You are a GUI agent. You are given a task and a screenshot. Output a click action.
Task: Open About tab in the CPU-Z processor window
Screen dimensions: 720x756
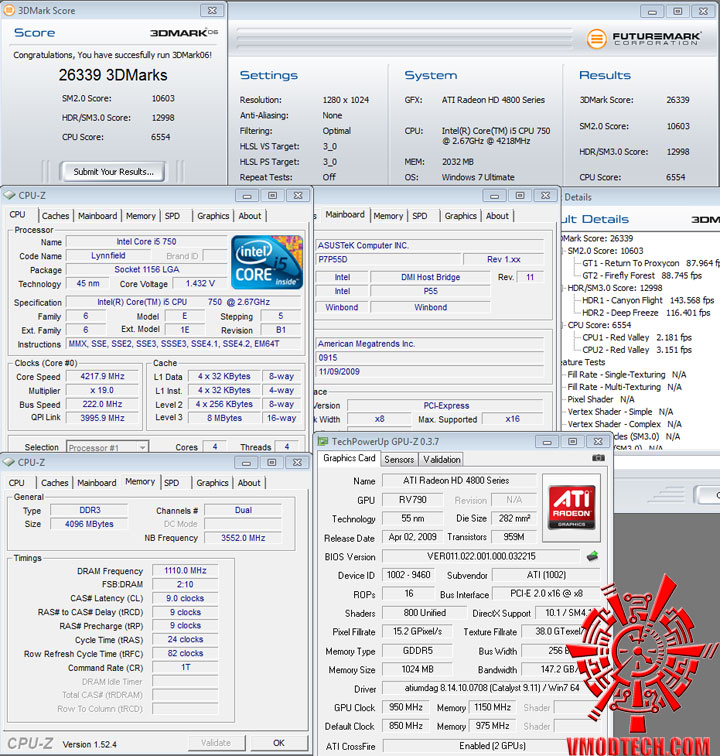[x=250, y=216]
